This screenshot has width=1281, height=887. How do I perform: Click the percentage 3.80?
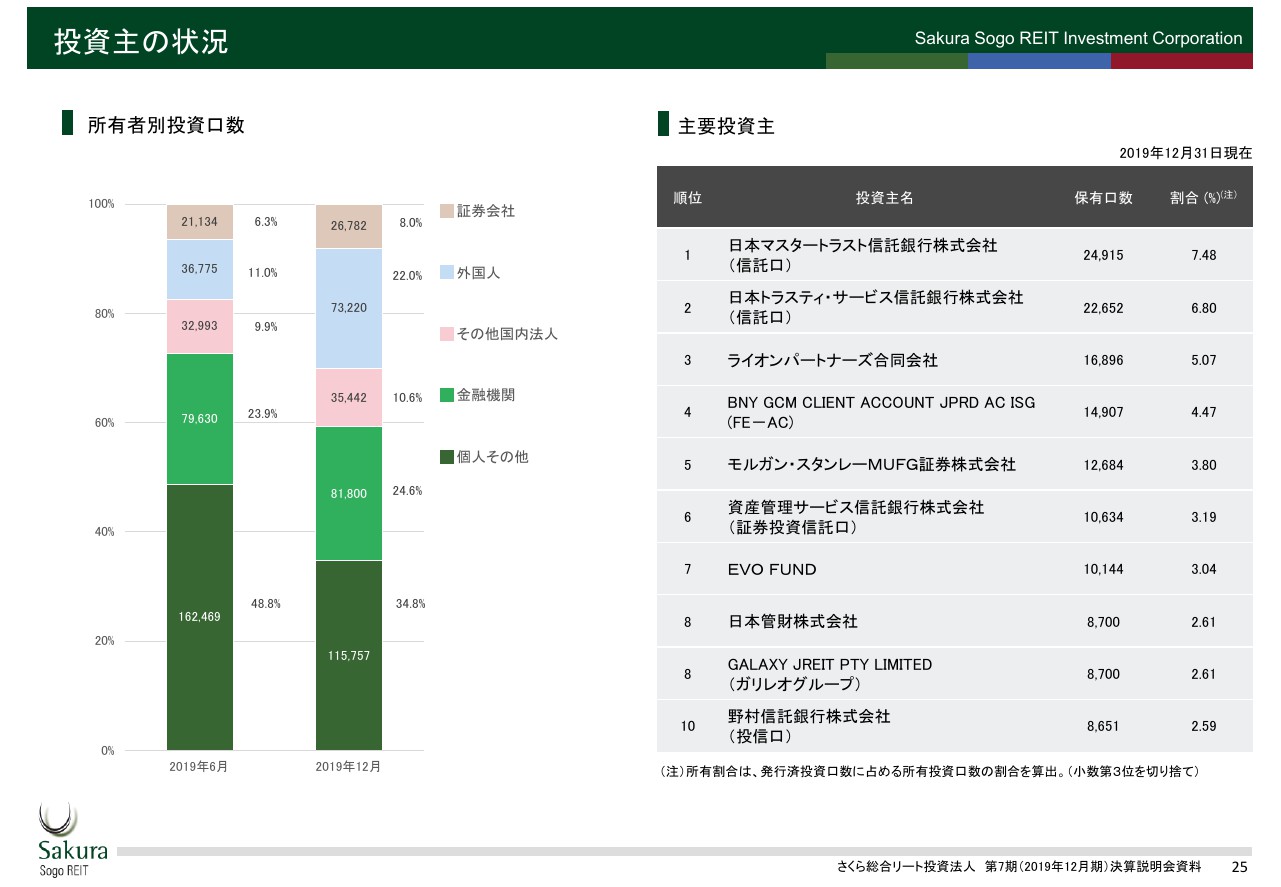point(1204,465)
